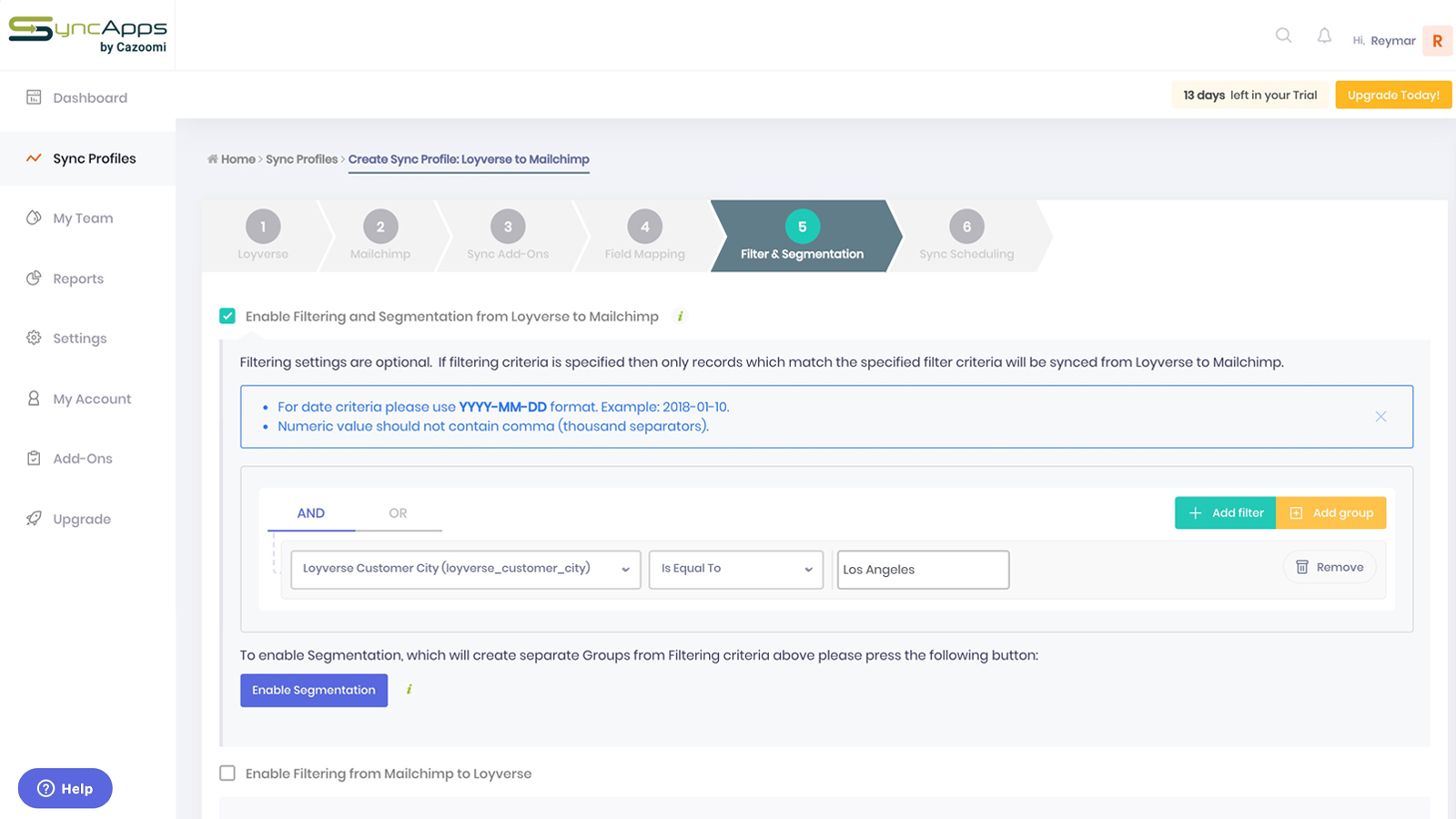Image resolution: width=1456 pixels, height=819 pixels.
Task: Uncheck Enable Filtering and Segmentation from Loyverse
Action: (227, 316)
